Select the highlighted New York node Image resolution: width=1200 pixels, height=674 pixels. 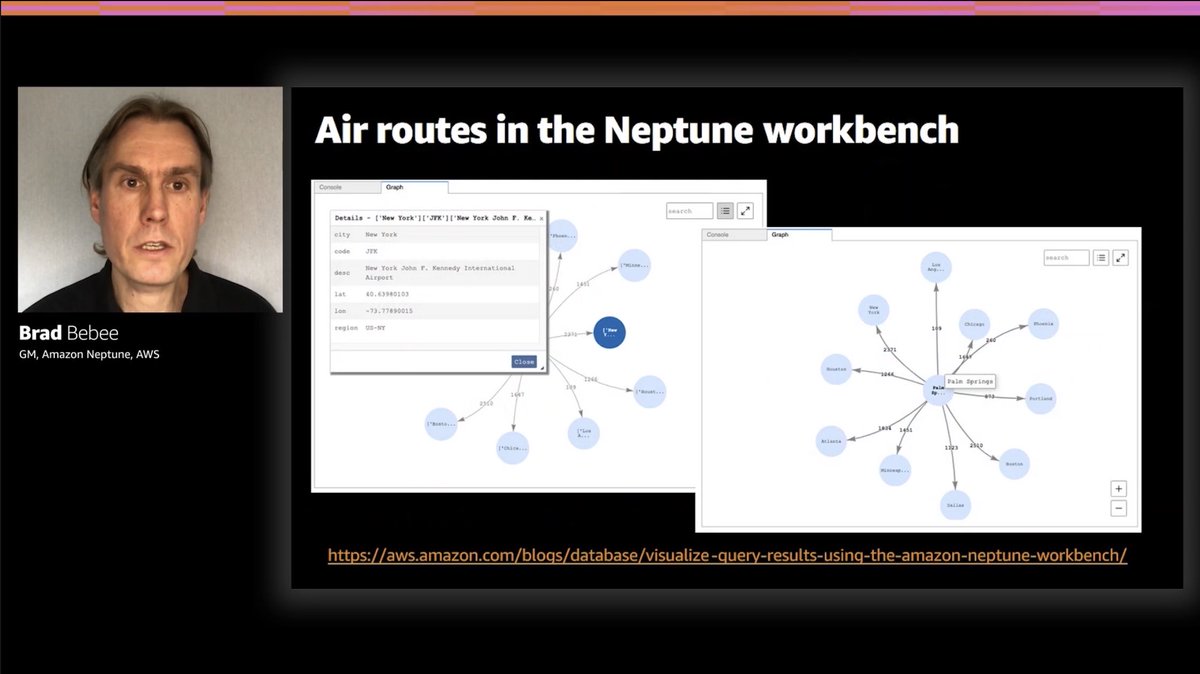pos(608,331)
